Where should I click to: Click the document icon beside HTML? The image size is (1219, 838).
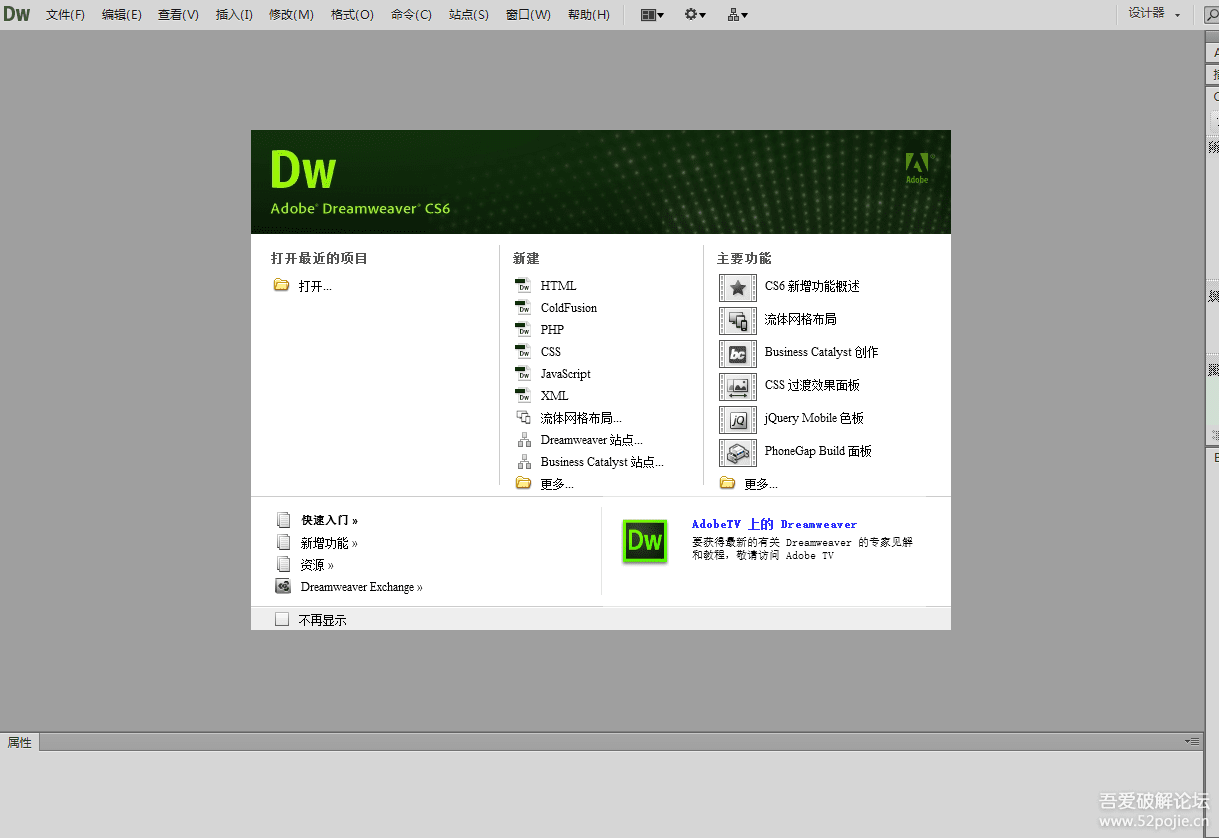tap(523, 285)
